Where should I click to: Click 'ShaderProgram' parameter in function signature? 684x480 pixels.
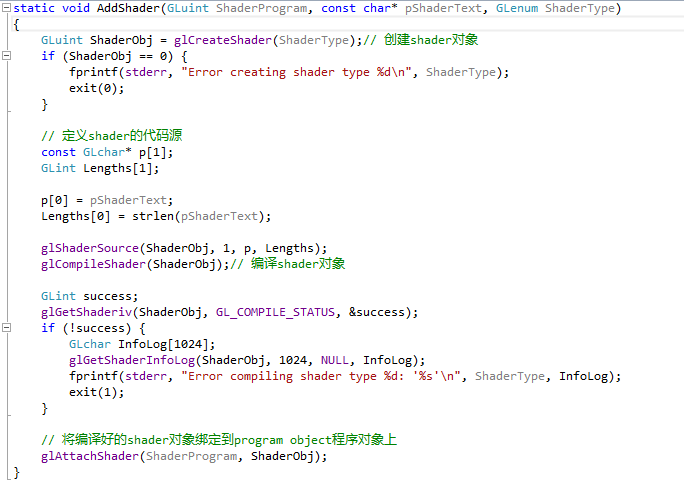point(262,8)
